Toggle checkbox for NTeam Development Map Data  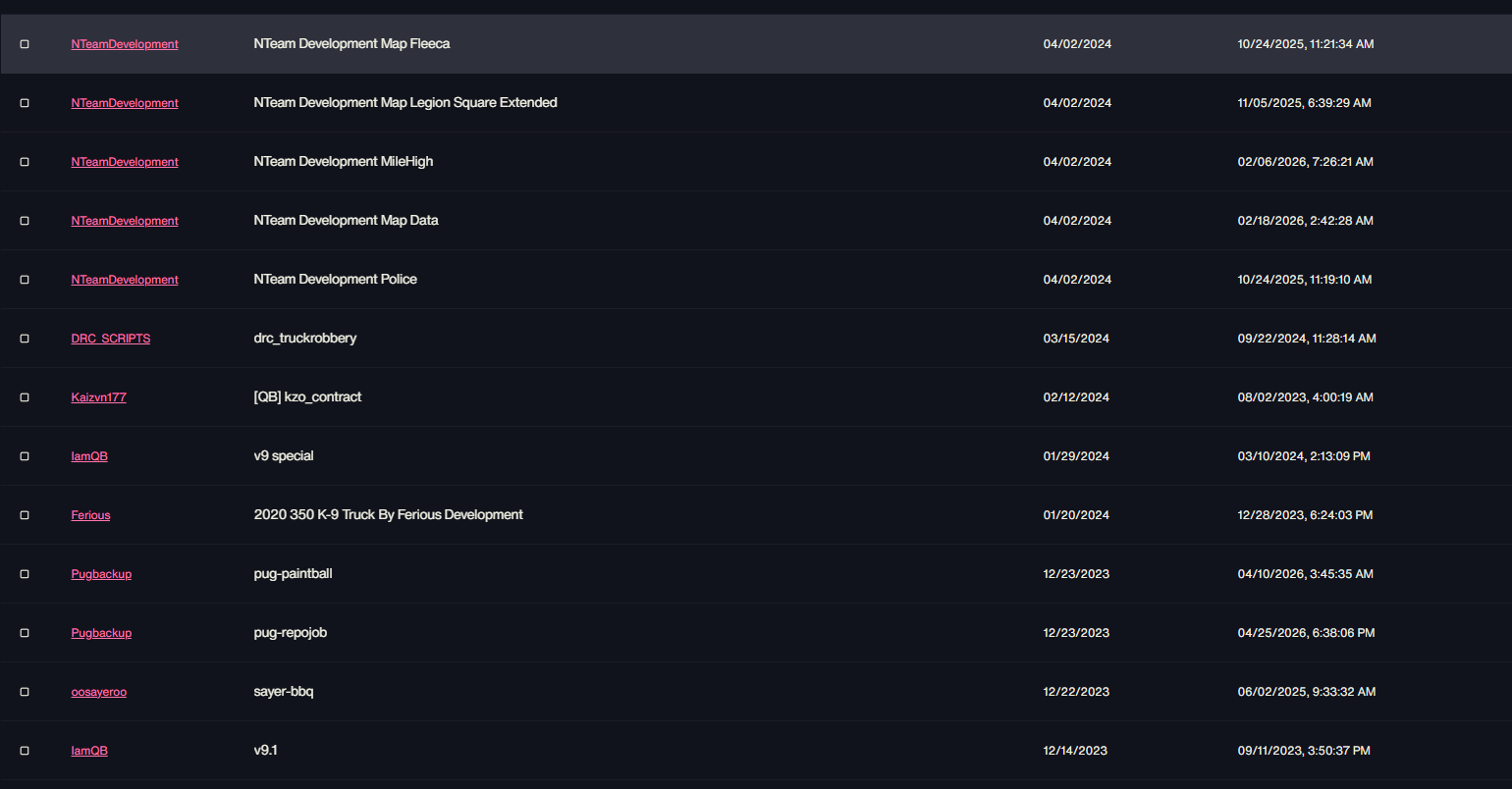25,221
